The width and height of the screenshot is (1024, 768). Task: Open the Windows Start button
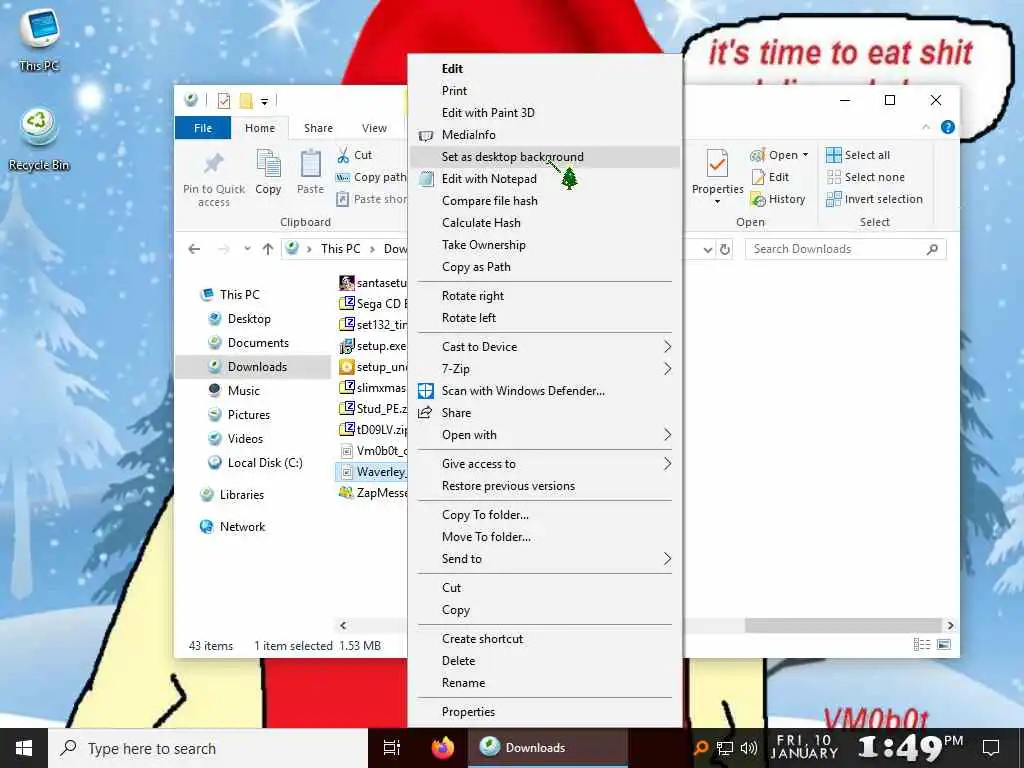click(x=24, y=748)
